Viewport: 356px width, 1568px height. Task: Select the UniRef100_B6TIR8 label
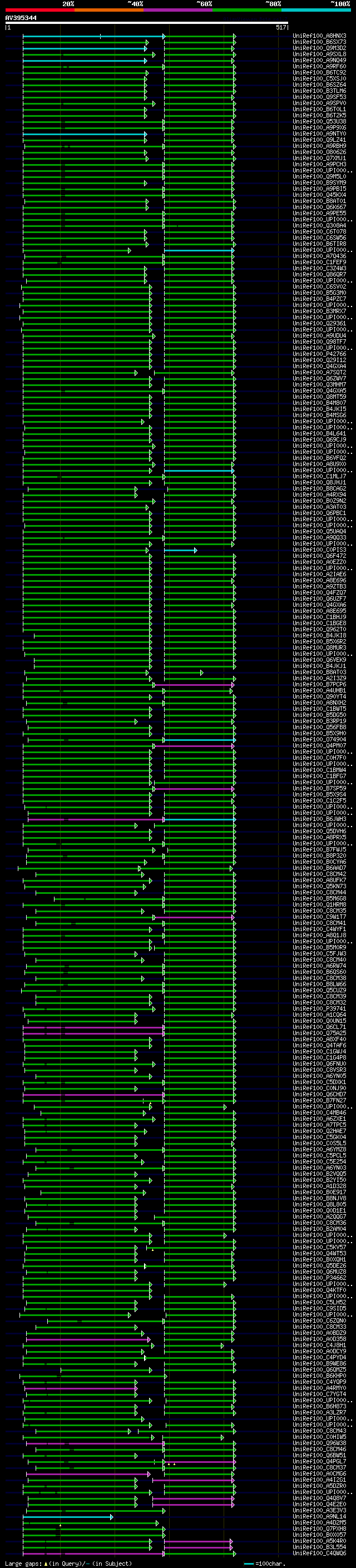(319, 244)
